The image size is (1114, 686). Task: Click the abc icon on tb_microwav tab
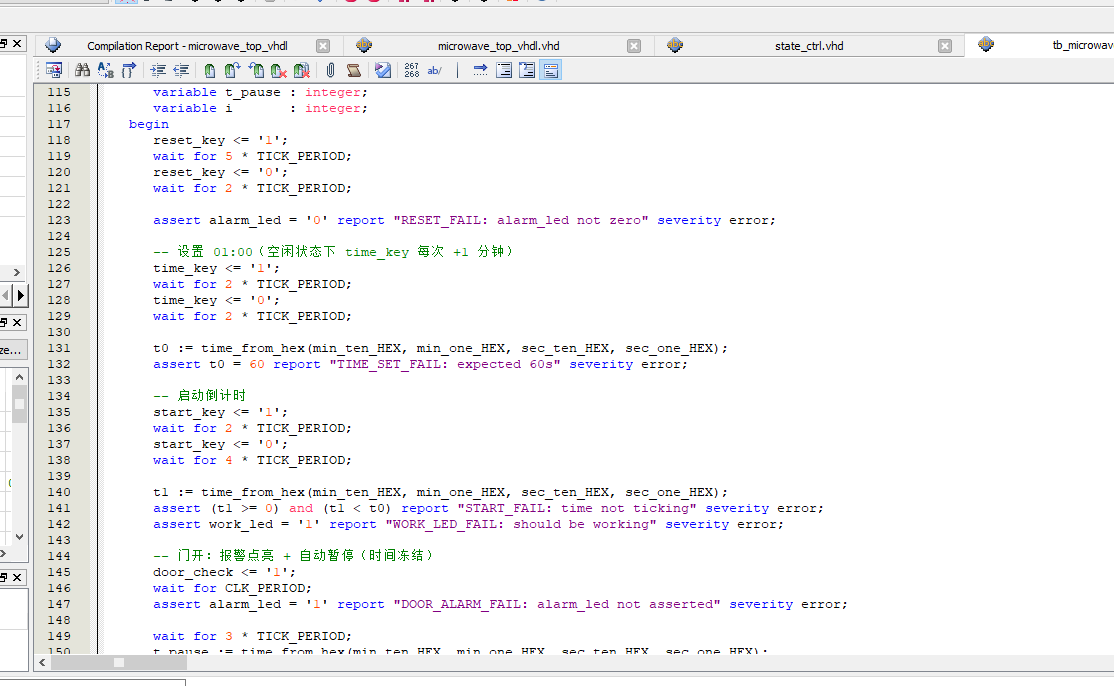985,44
